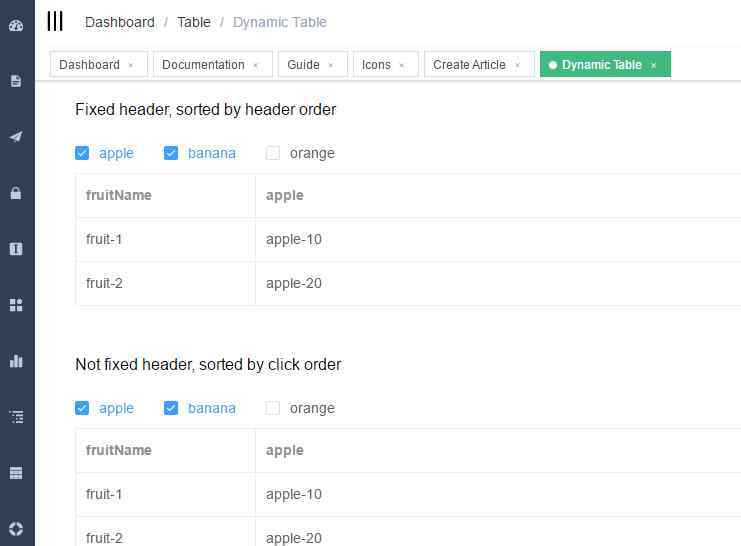
Task: Select the four-squares components icon
Action: [x=16, y=305]
